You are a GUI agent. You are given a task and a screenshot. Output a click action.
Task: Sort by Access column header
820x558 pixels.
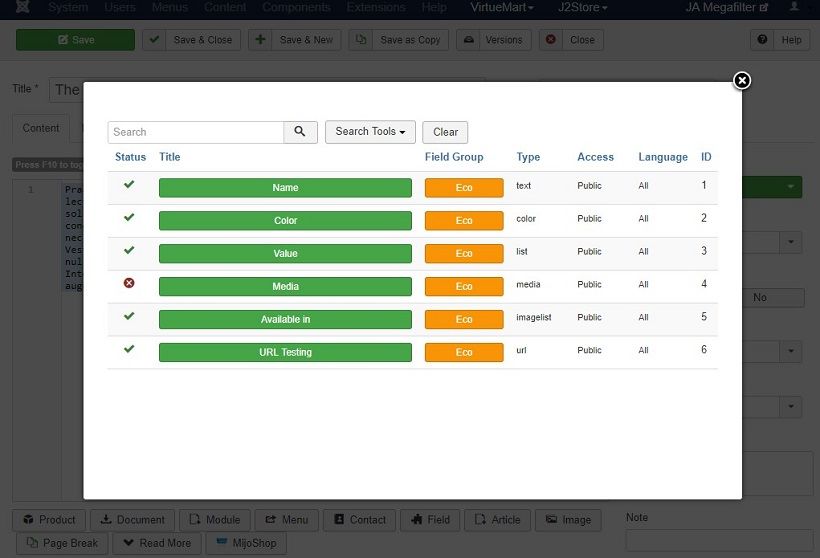pos(595,157)
